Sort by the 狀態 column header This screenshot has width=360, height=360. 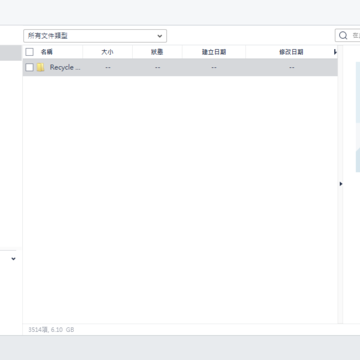tap(157, 52)
